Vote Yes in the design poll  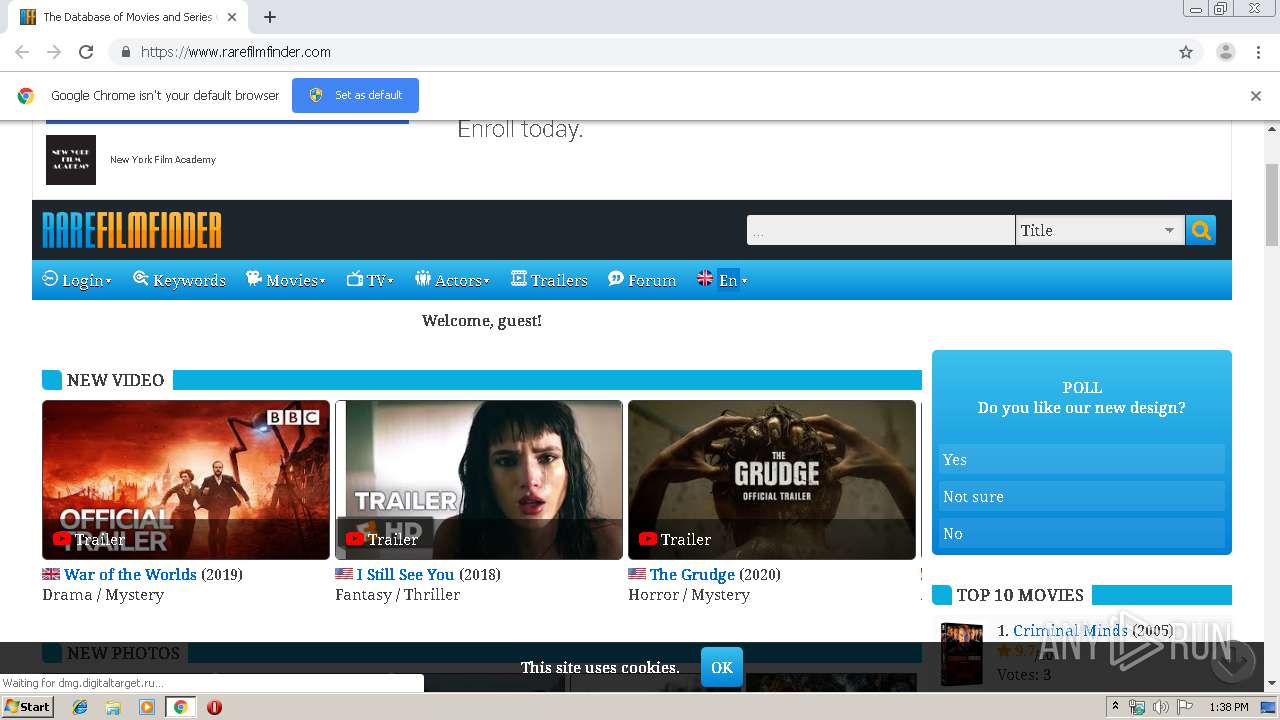click(1081, 459)
